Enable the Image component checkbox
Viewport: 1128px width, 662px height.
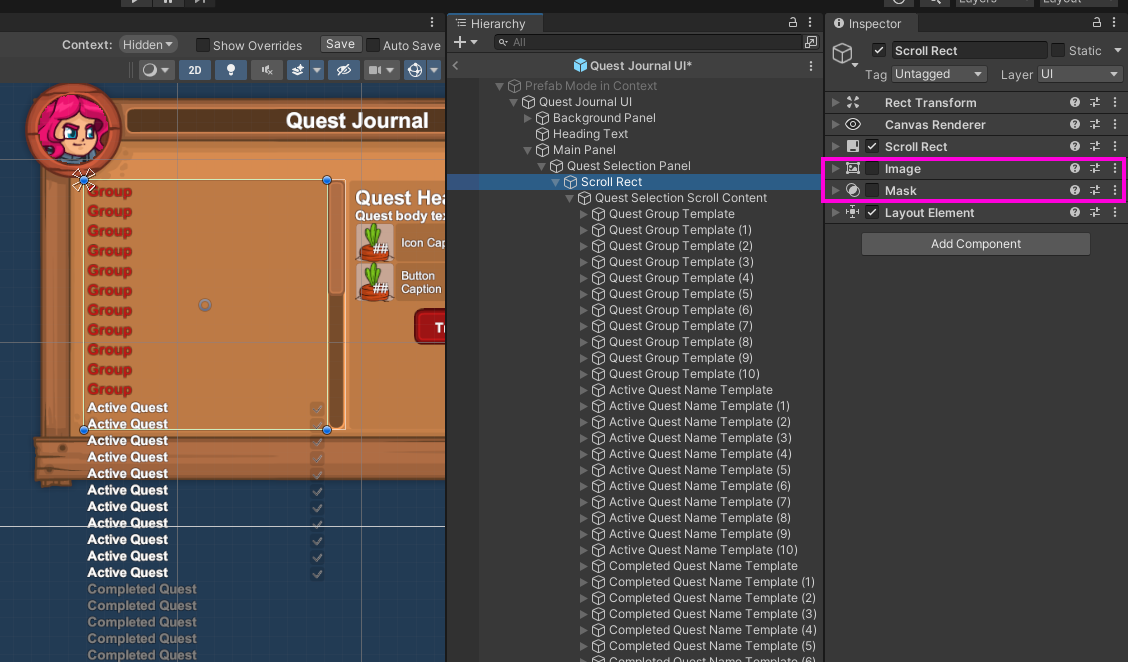pos(872,168)
